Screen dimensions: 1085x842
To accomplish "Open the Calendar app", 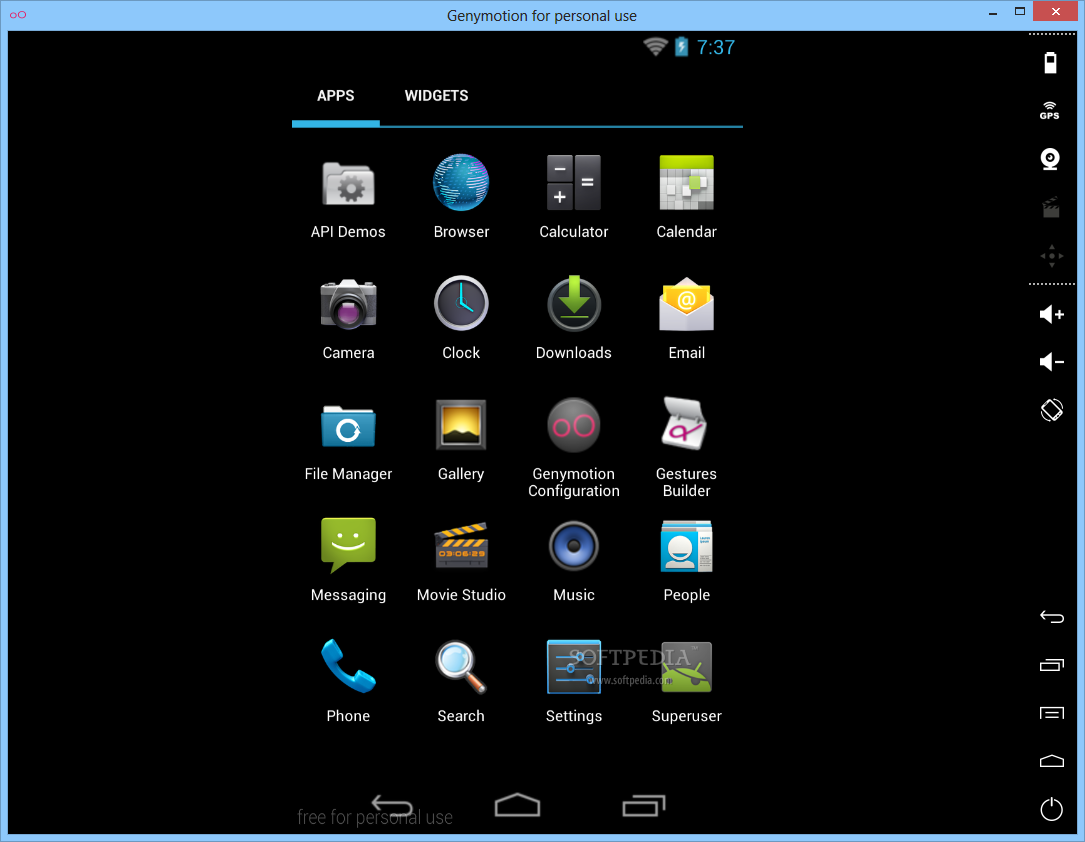I will 686,198.
